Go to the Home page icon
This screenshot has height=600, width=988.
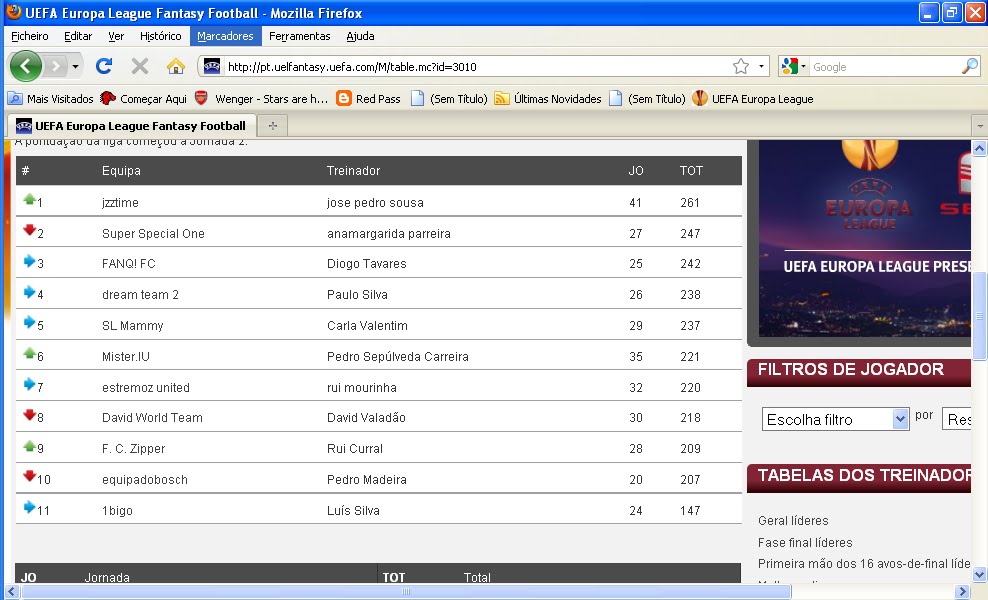tap(176, 66)
